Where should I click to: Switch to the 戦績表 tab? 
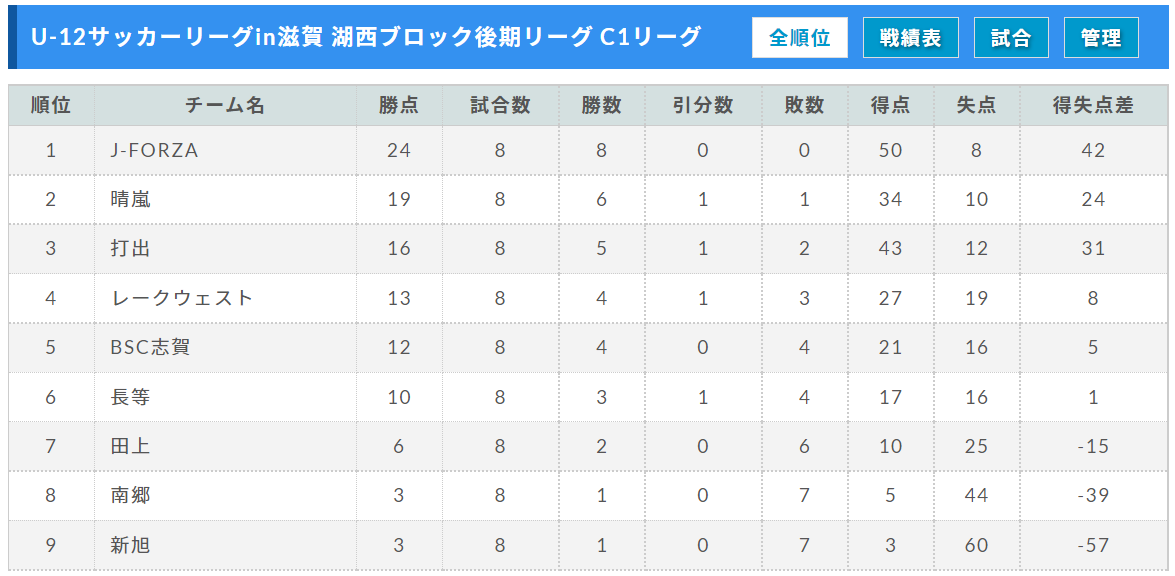(x=910, y=37)
